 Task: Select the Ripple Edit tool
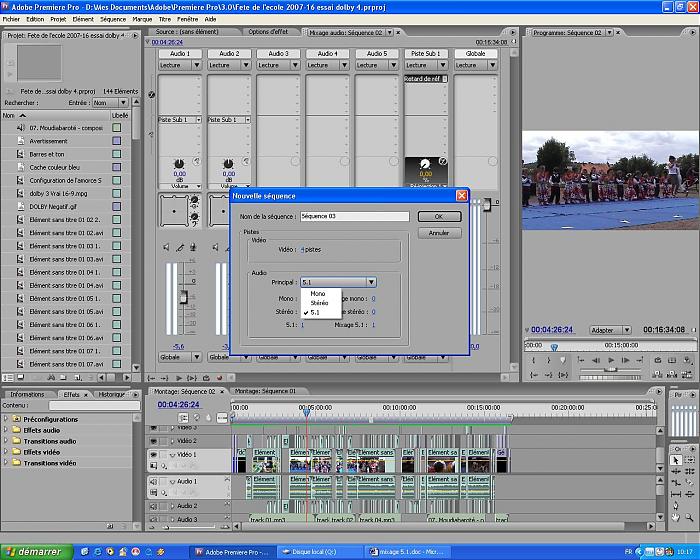[675, 471]
